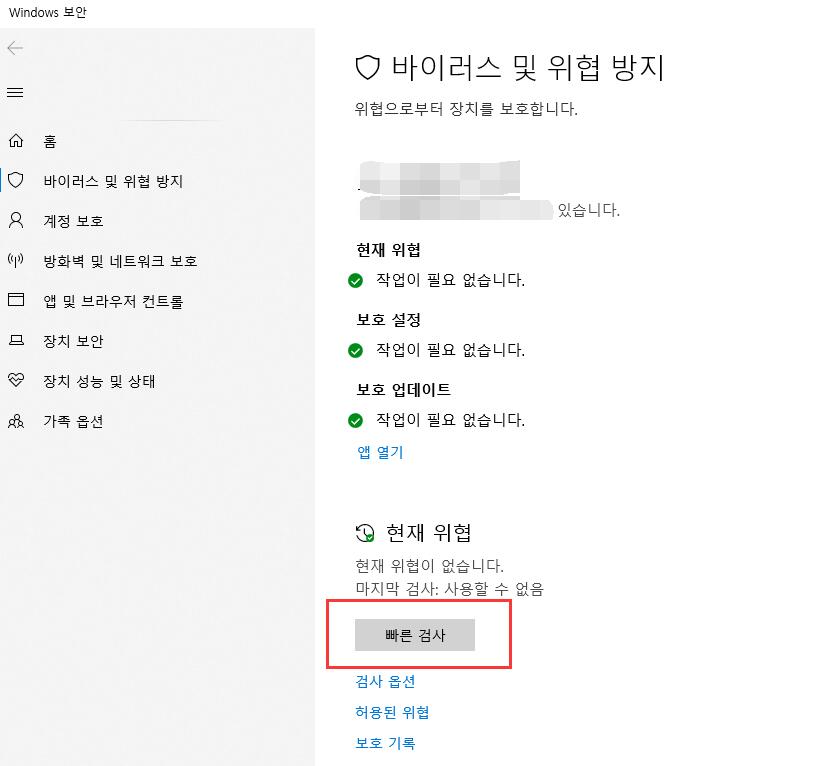Click the 보호 설정 heading
This screenshot has width=815, height=766.
(389, 320)
